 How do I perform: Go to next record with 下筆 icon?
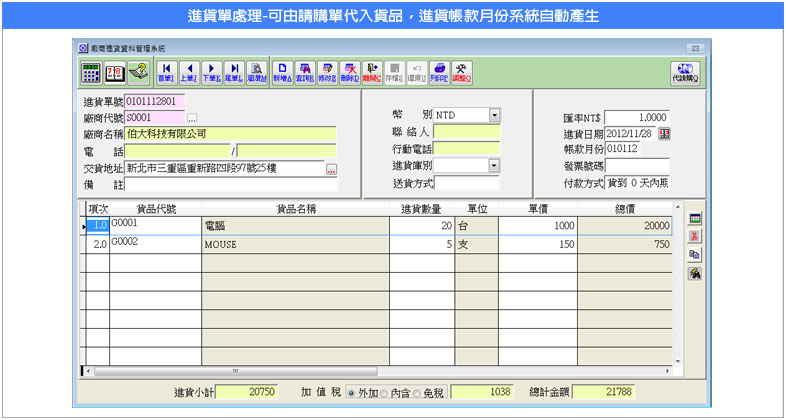pos(211,71)
